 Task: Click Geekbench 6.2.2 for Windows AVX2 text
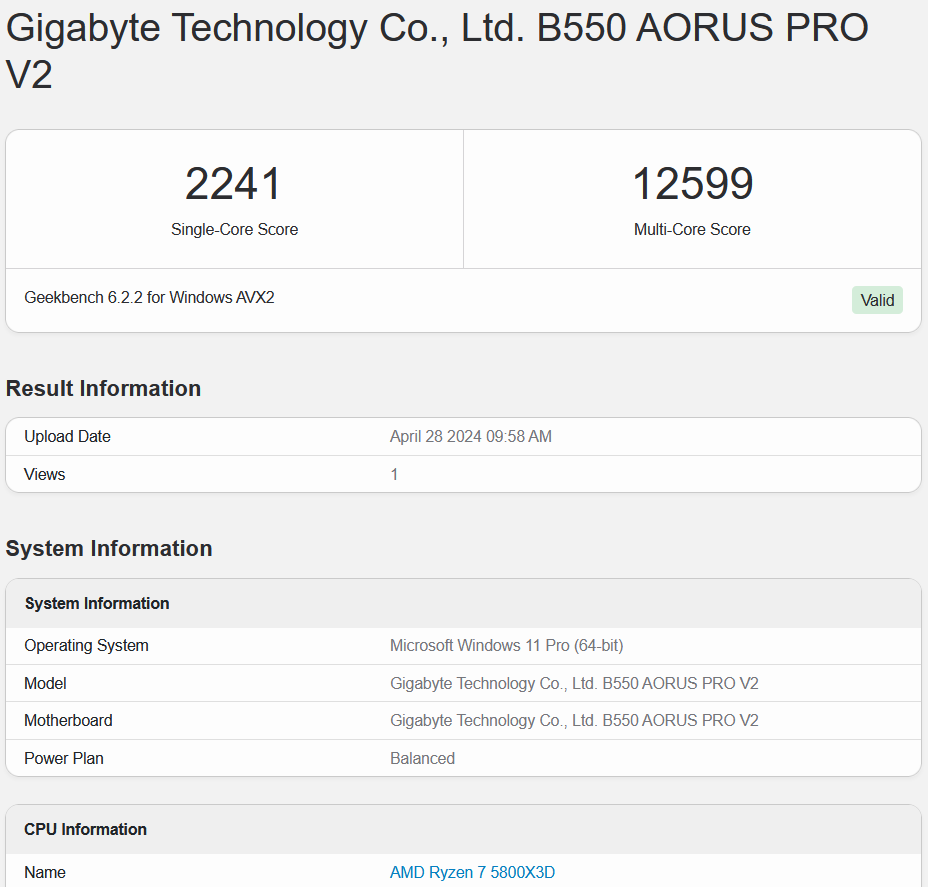(x=149, y=297)
